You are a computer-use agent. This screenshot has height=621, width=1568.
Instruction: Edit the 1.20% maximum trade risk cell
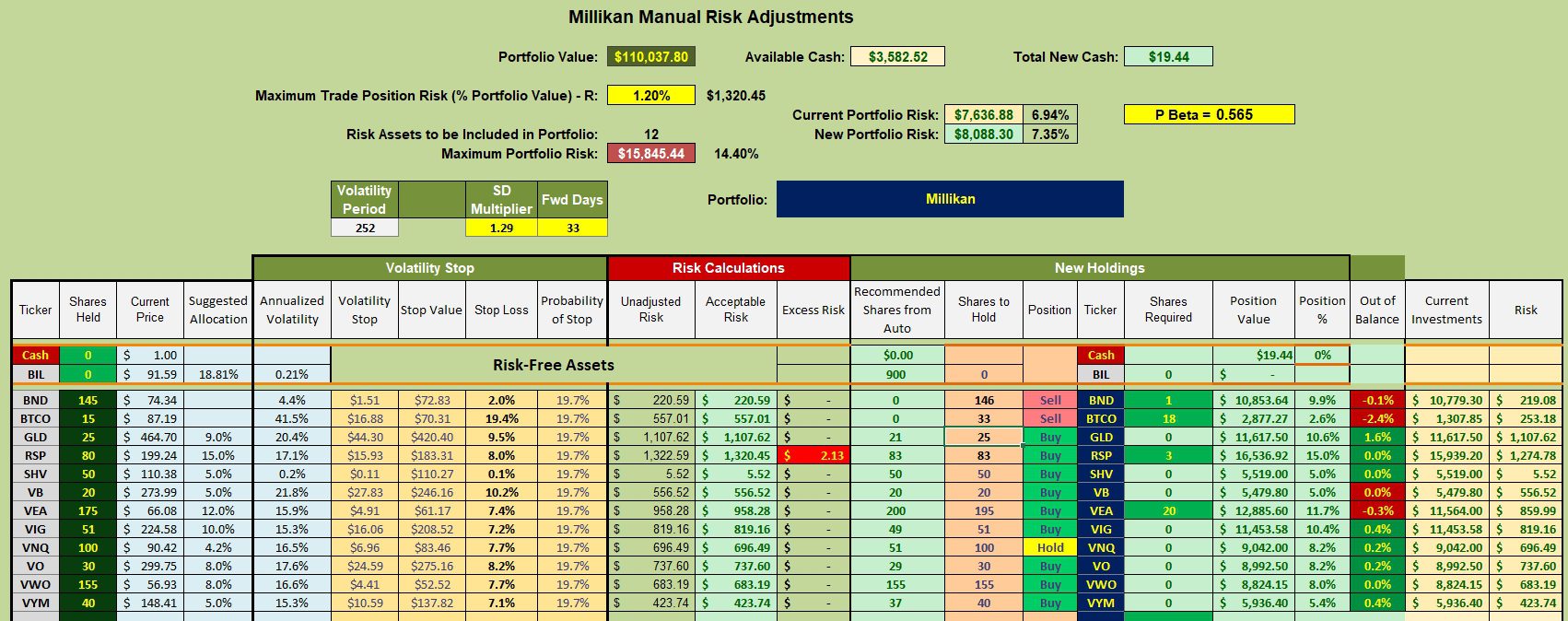651,95
